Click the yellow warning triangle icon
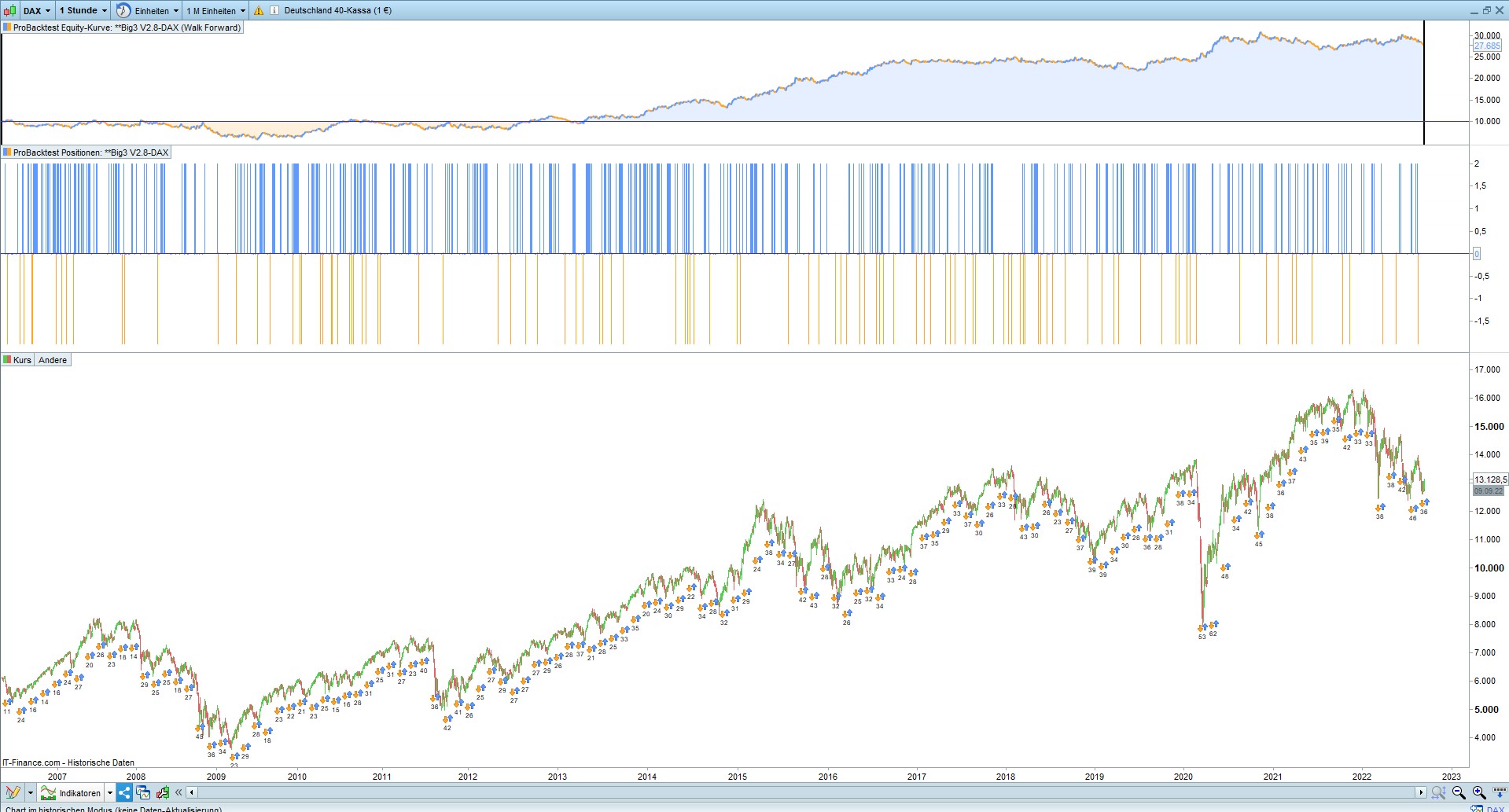Viewport: 1509px width, 812px height. (259, 11)
